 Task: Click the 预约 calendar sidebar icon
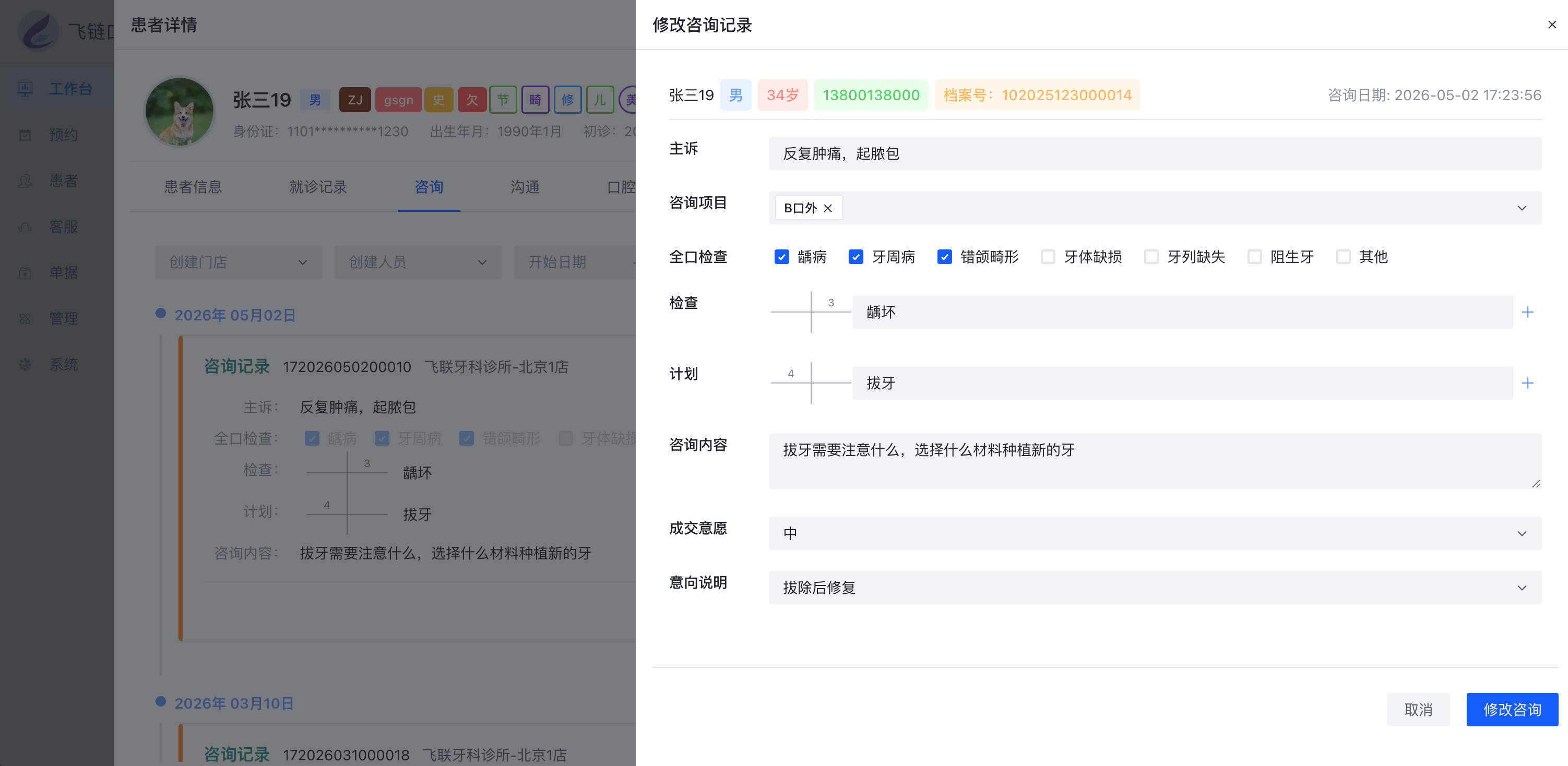point(25,135)
